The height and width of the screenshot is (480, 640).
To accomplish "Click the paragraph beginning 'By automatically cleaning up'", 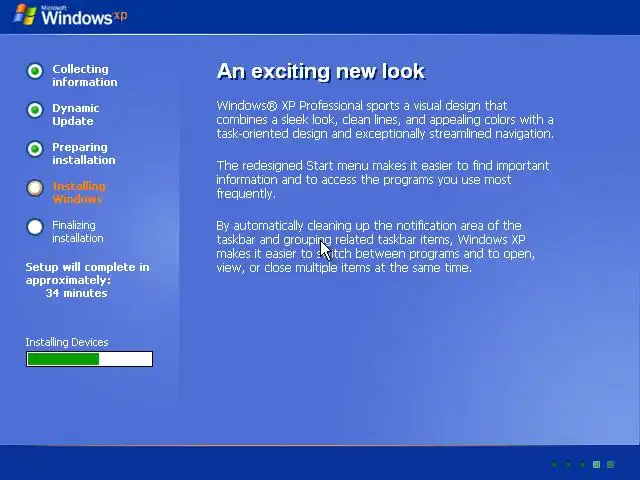I will pyautogui.click(x=376, y=247).
